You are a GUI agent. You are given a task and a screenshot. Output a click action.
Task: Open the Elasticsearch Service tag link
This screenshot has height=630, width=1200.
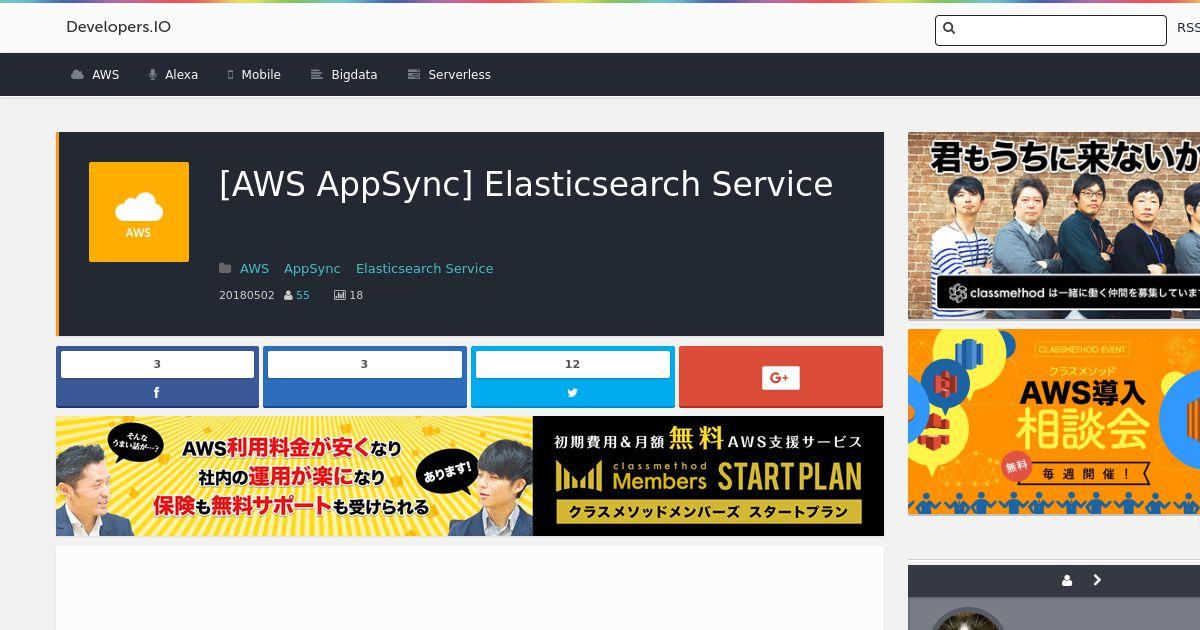[x=424, y=268]
